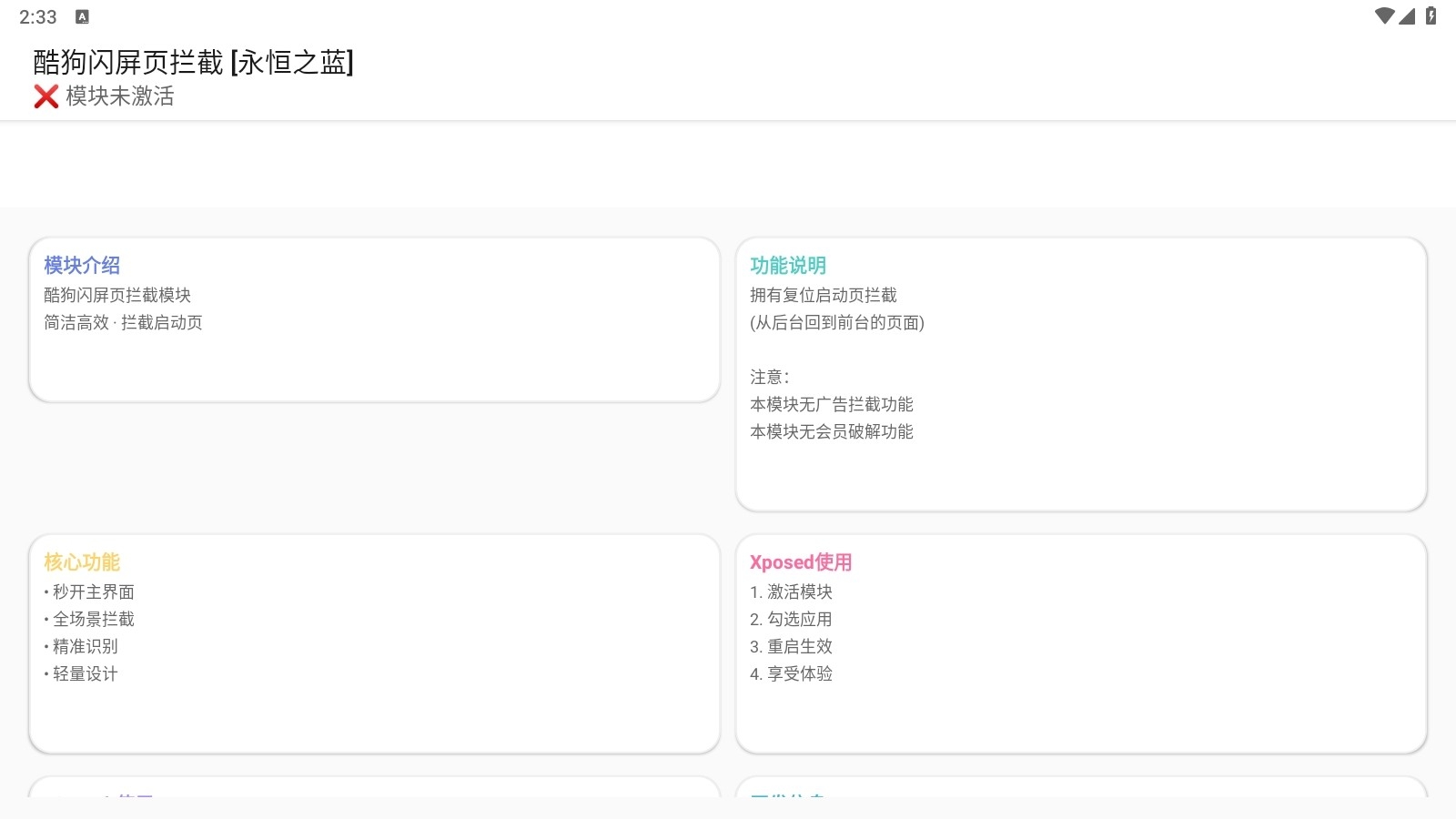The width and height of the screenshot is (1456, 819).
Task: Tap step 3. 重启生效
Action: [x=791, y=646]
